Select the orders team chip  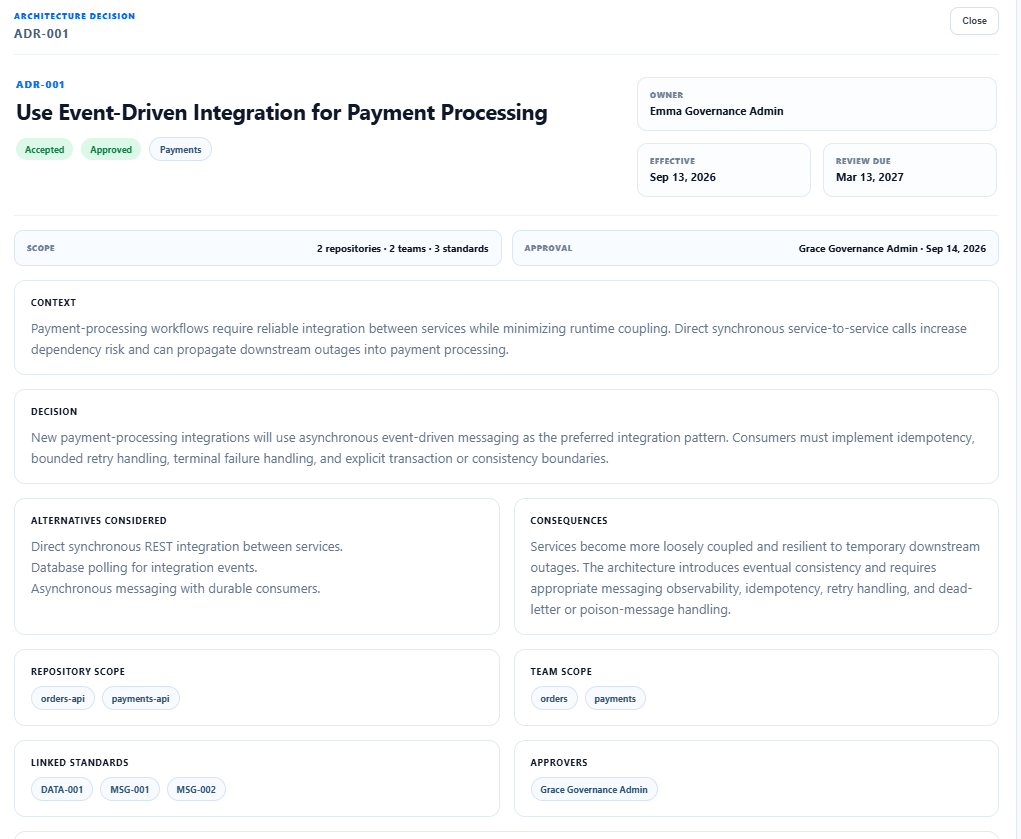tap(553, 698)
